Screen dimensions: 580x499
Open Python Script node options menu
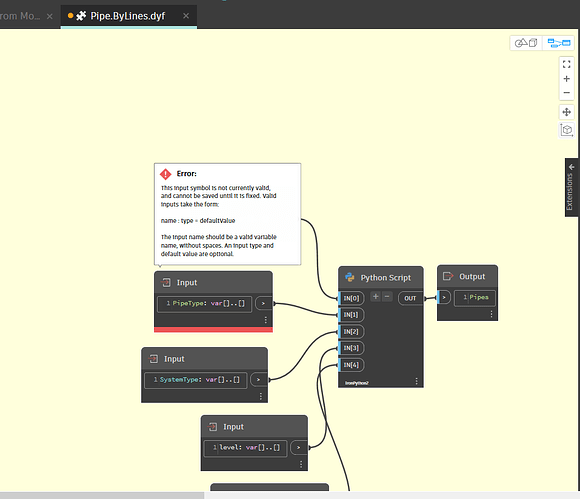tap(417, 381)
